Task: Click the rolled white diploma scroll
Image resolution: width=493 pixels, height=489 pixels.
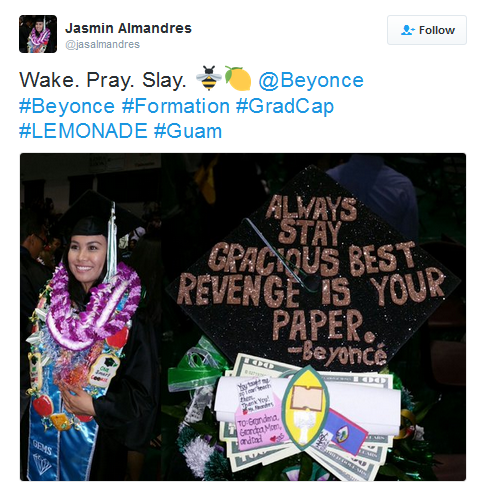Action: point(307,400)
